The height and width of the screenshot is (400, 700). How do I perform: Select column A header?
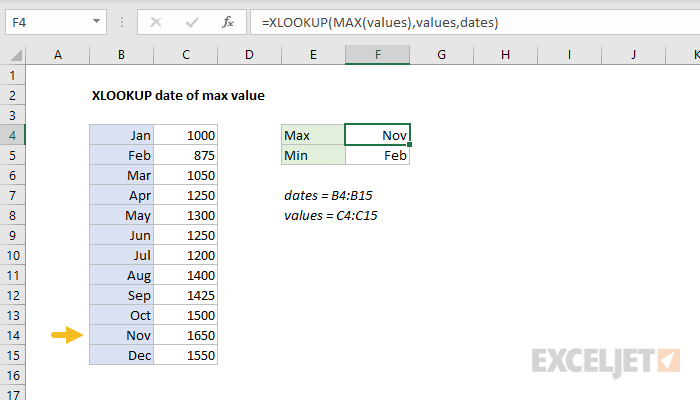pos(58,55)
